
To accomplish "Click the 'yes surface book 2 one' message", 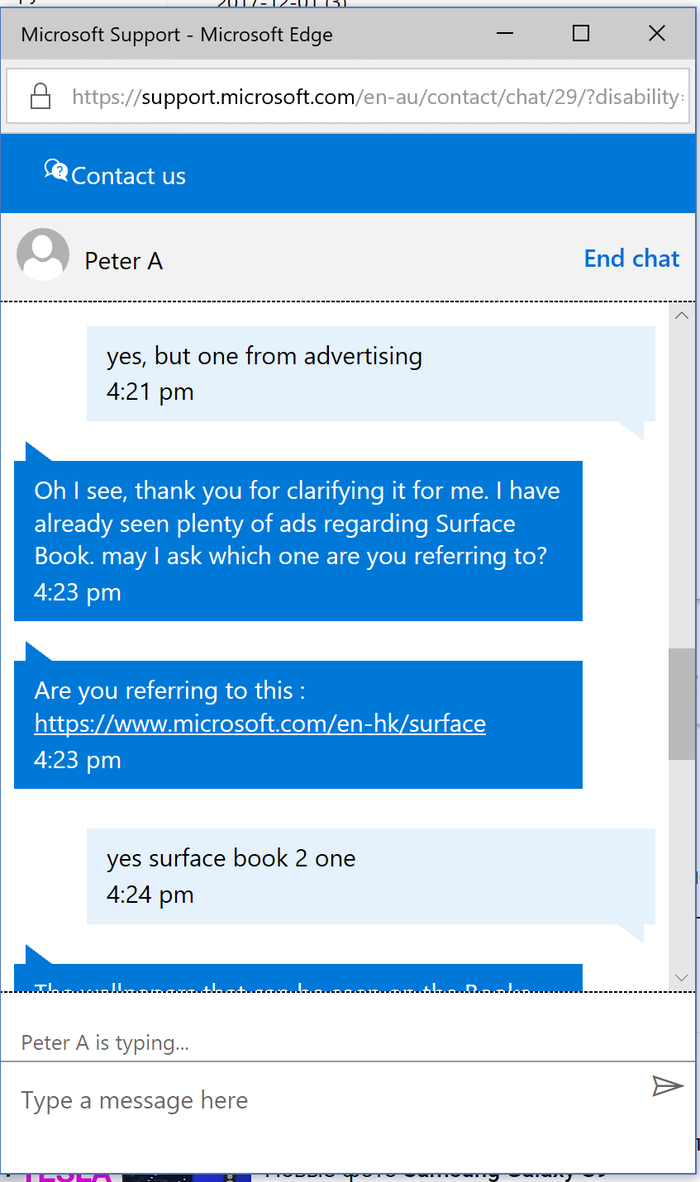I will point(231,858).
